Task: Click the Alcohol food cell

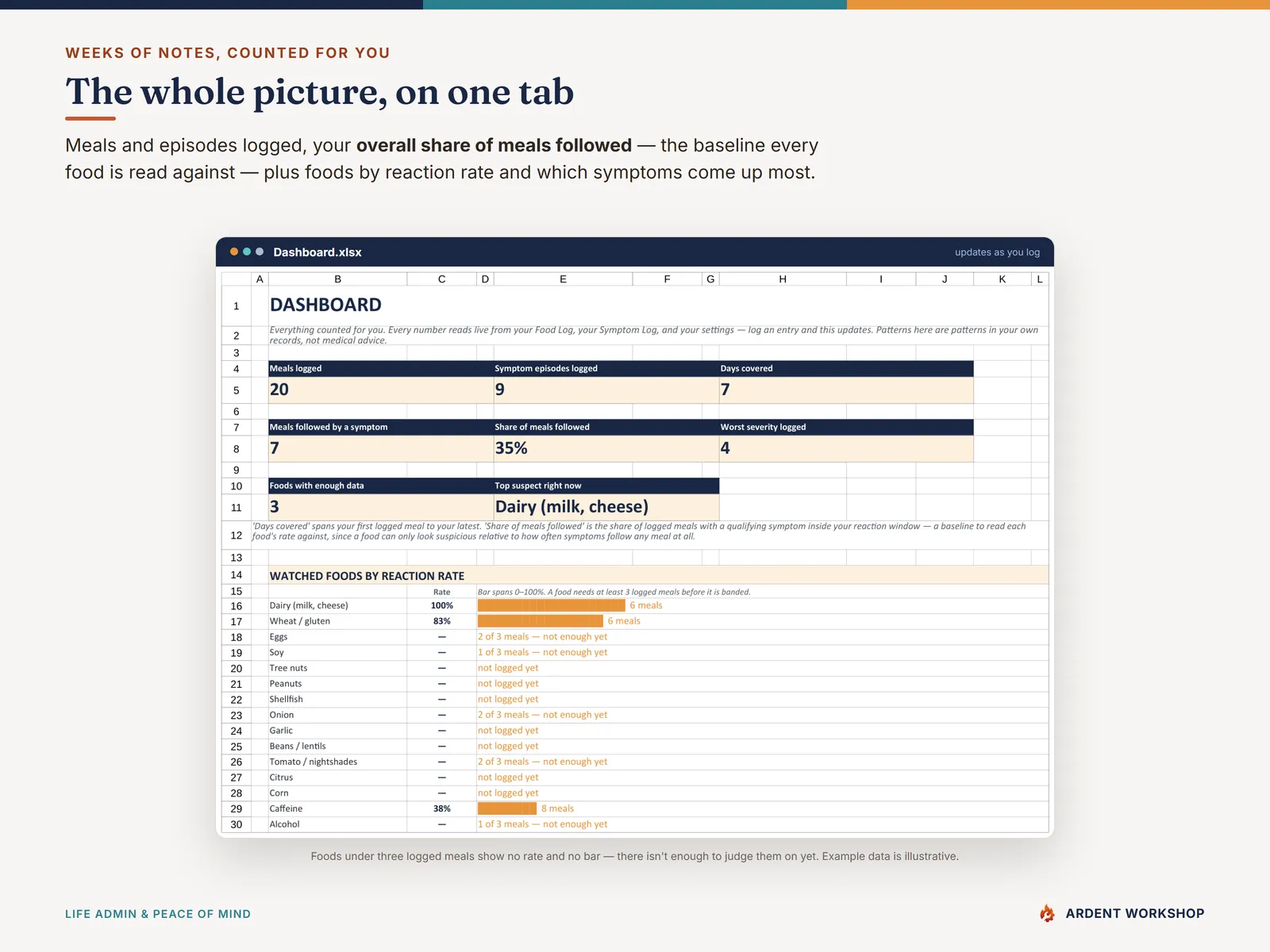Action: tap(337, 825)
